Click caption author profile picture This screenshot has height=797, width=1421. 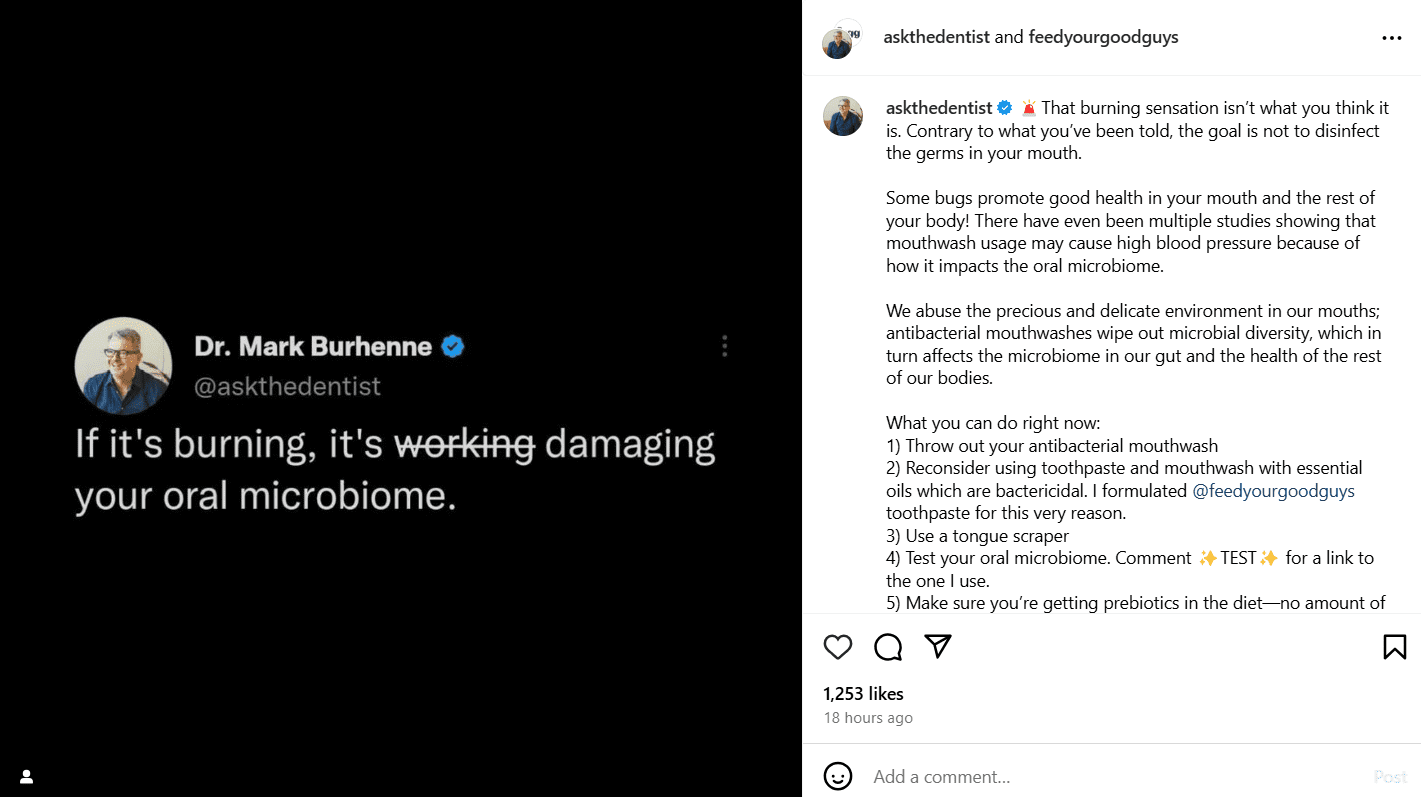(x=843, y=116)
